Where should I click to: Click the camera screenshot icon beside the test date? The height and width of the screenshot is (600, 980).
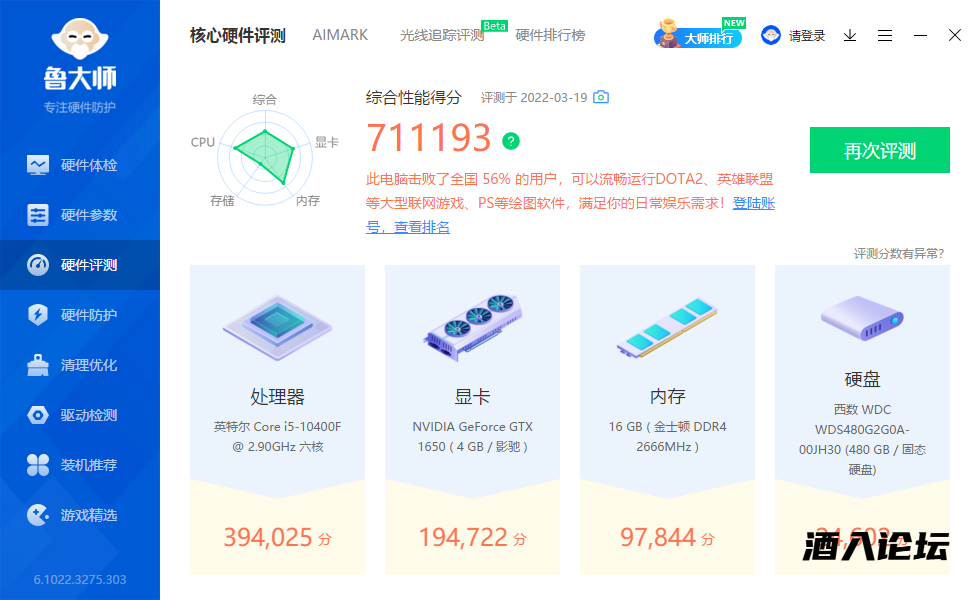point(600,98)
